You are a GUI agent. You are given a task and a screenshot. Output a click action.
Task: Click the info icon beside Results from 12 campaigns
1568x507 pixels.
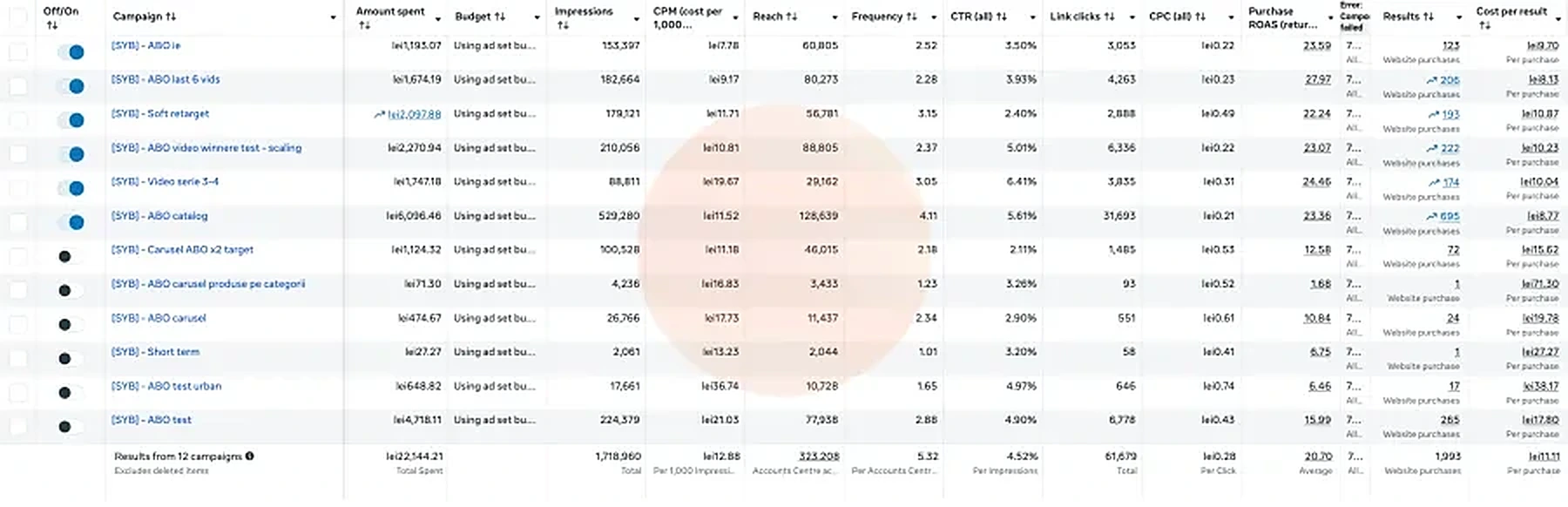[x=249, y=456]
